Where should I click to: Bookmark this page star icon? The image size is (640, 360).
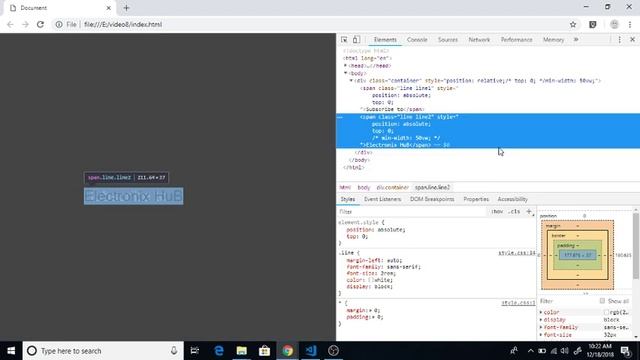point(573,24)
